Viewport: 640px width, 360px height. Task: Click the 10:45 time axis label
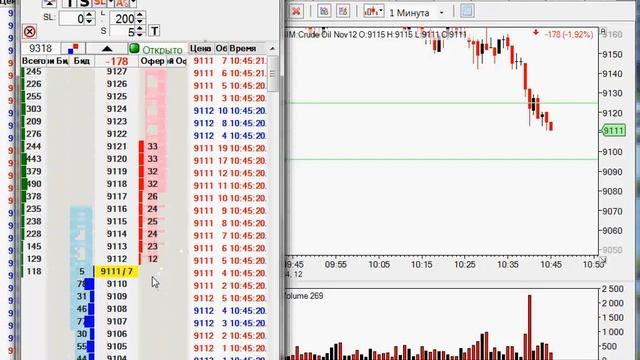[x=551, y=265]
